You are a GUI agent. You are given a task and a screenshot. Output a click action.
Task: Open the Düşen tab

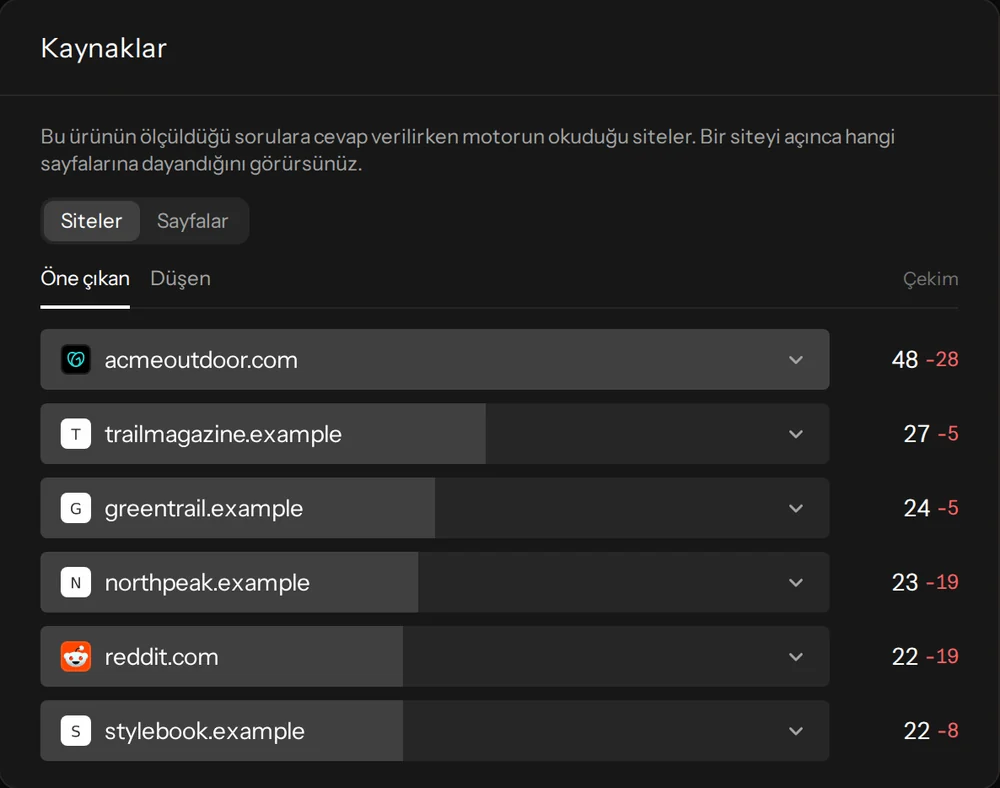pos(180,279)
